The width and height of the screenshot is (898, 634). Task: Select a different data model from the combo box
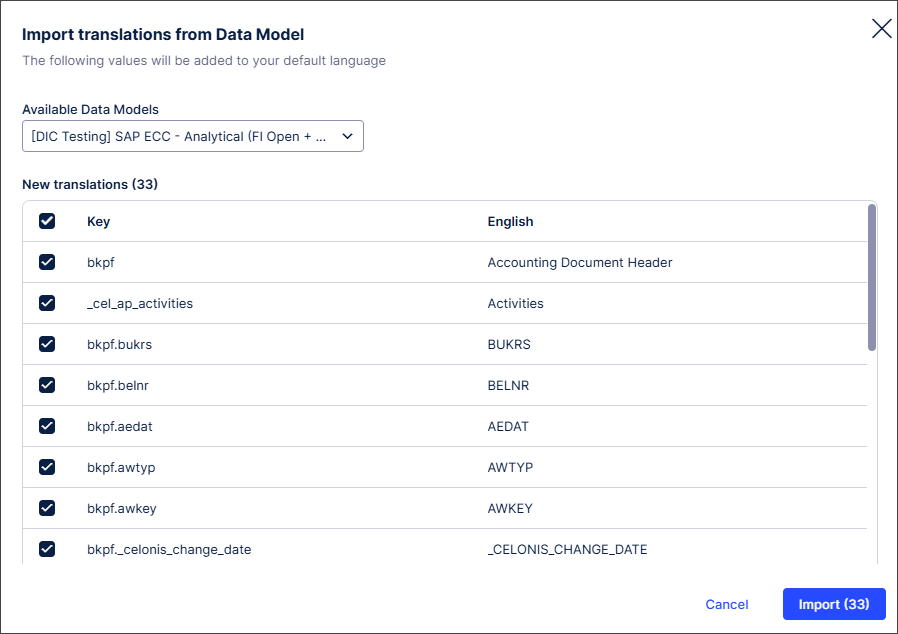tap(192, 135)
